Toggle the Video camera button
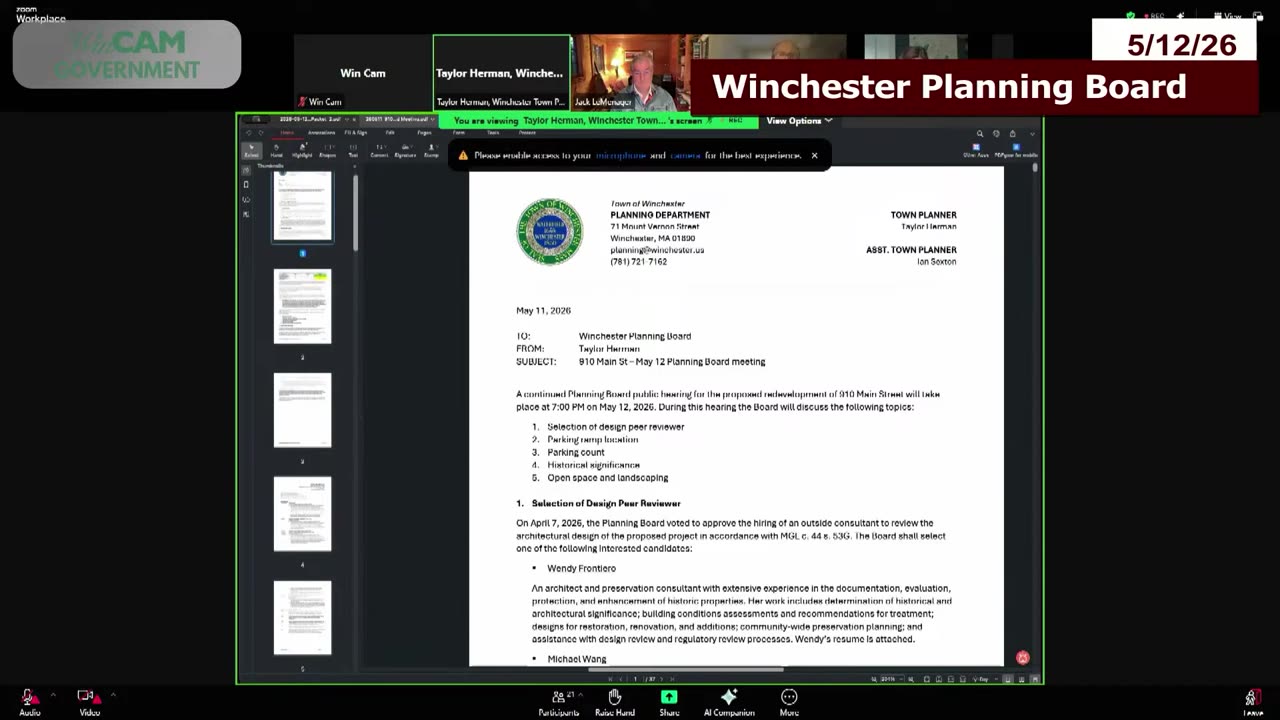 pyautogui.click(x=89, y=702)
